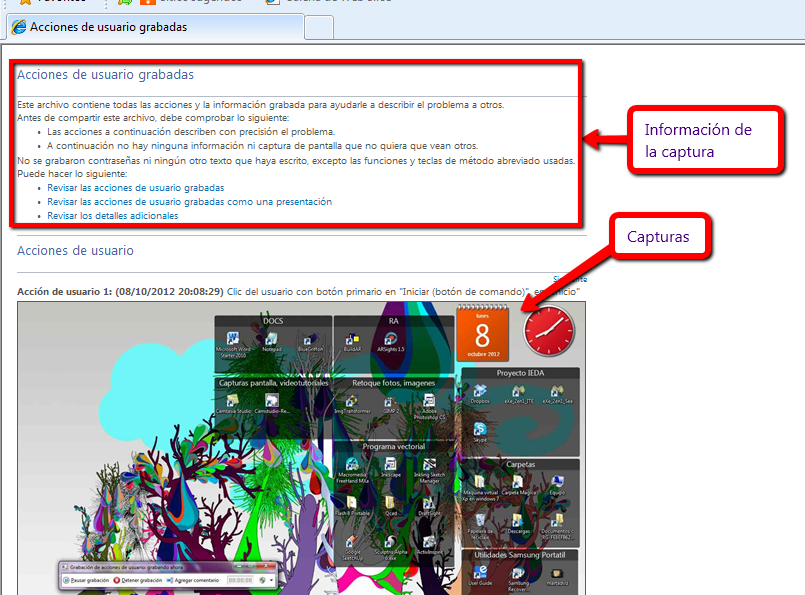Click the ActivInspire shortcut icon

pyautogui.click(x=429, y=542)
